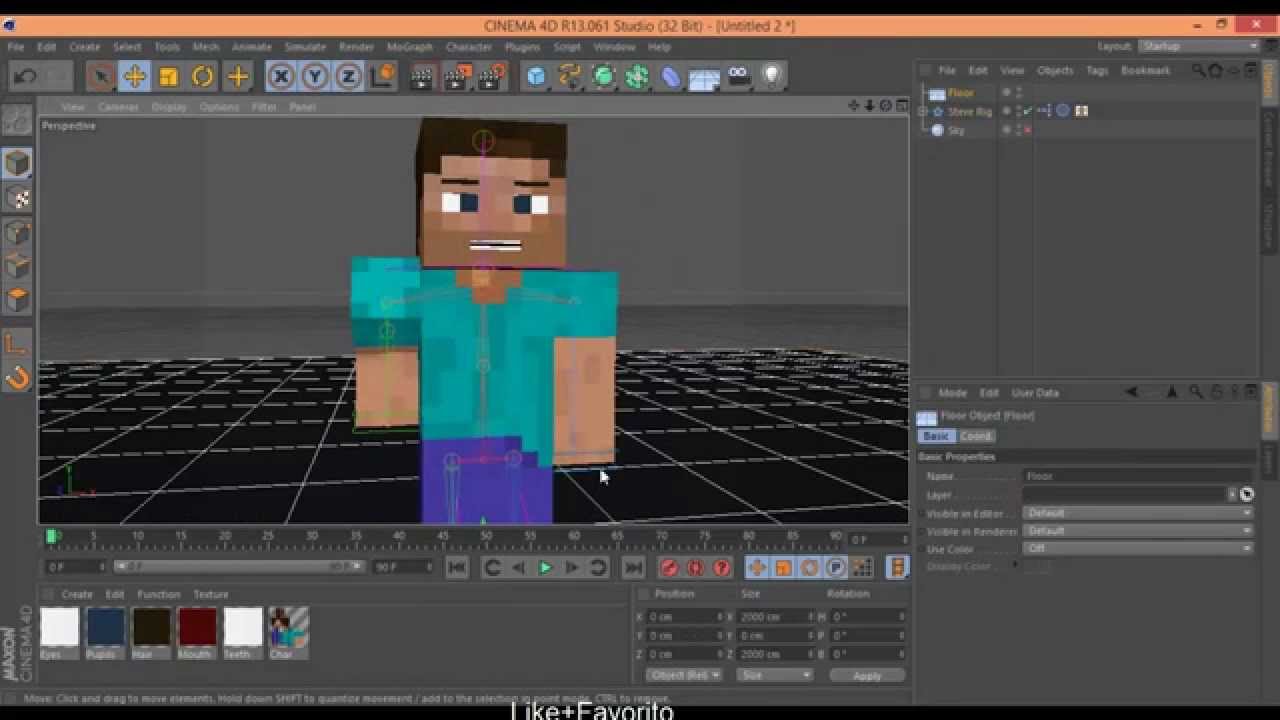Screen dimensions: 1280x720
Task: Toggle the Z axis lock
Action: (349, 76)
